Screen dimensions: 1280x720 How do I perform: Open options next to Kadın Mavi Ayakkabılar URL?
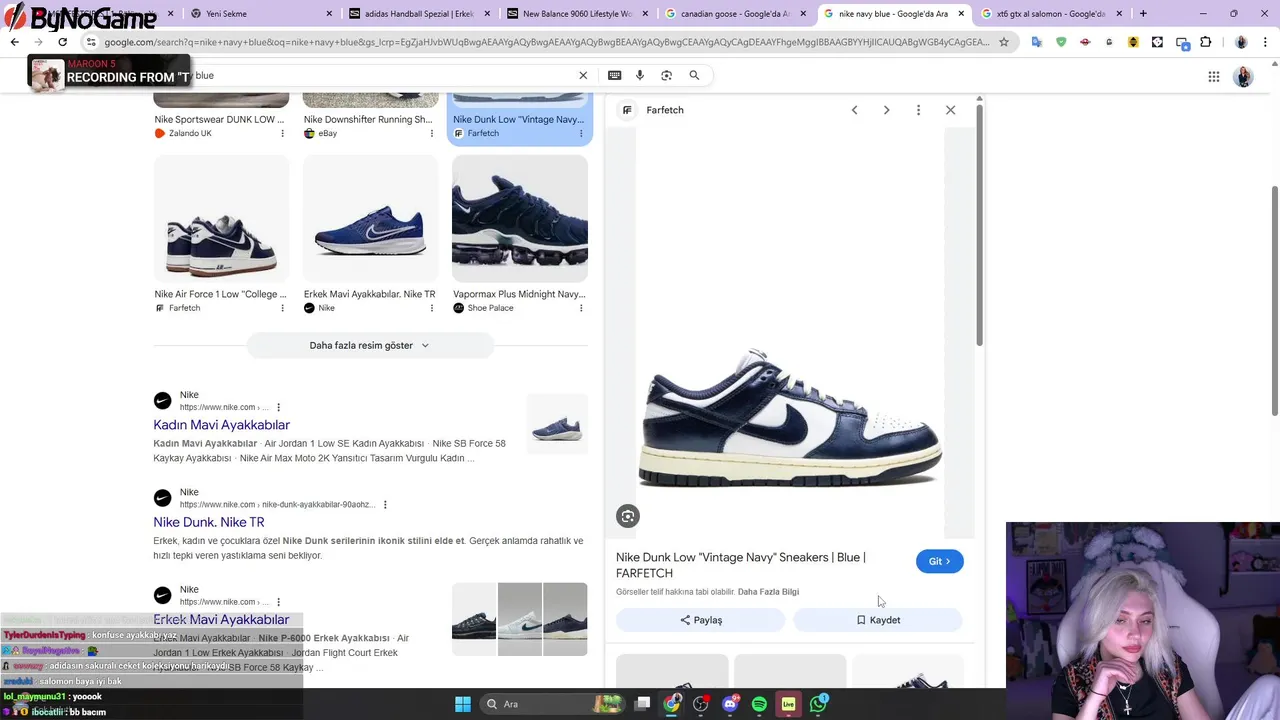coord(279,407)
